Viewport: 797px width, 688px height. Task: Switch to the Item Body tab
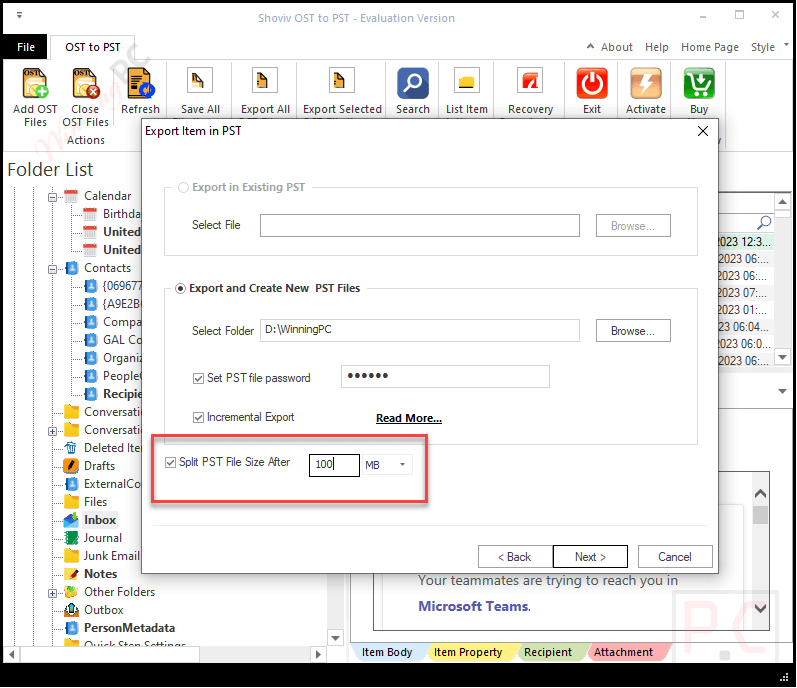[387, 652]
